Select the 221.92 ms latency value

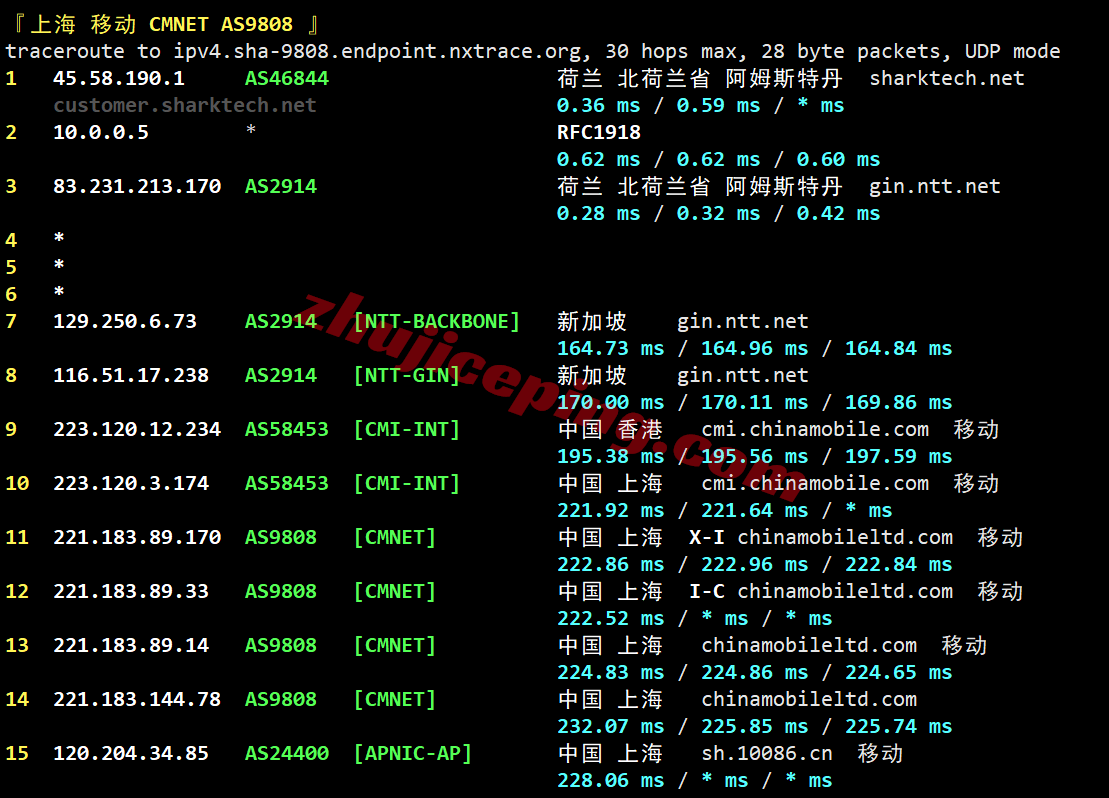click(610, 511)
